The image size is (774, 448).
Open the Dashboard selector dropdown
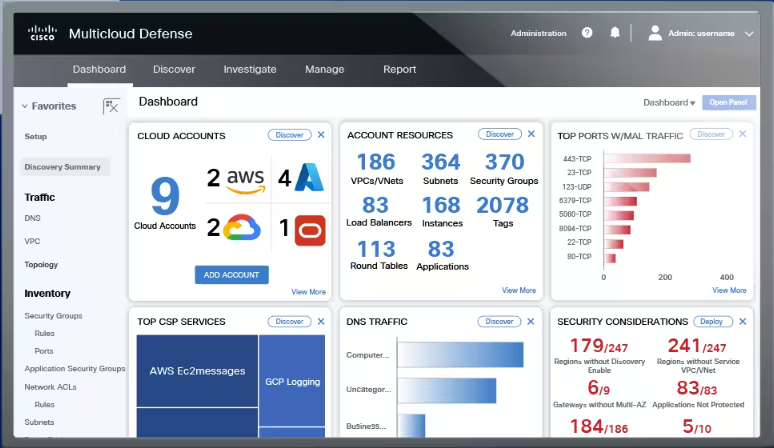(669, 103)
